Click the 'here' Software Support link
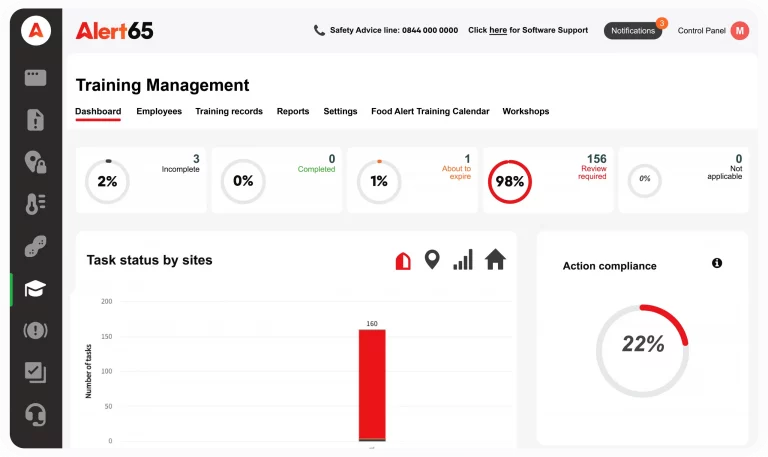Screen dimensions: 768x457 tap(497, 31)
